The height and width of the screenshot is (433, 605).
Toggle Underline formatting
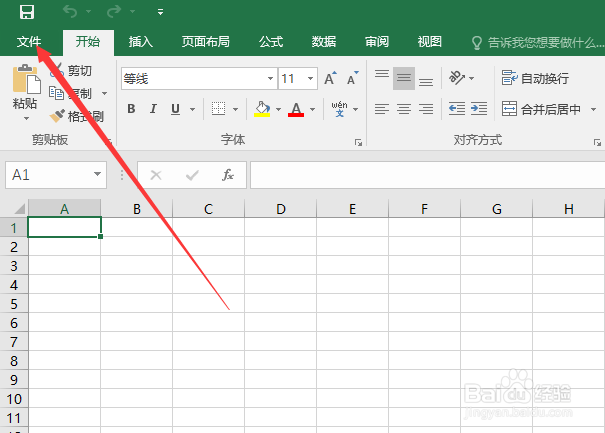pos(176,109)
